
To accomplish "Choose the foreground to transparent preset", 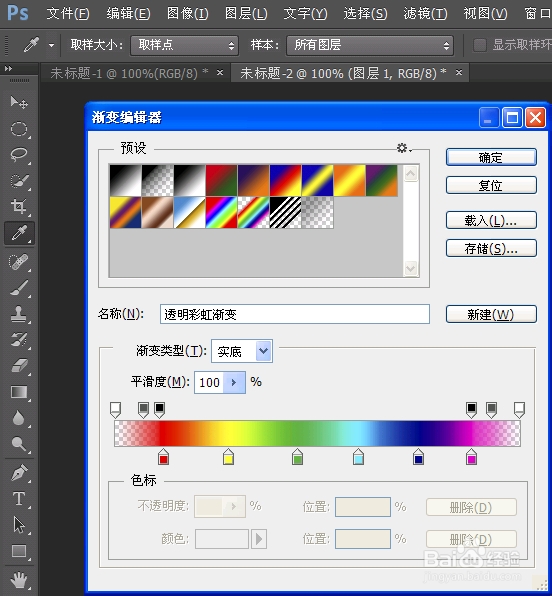I will click(x=158, y=181).
